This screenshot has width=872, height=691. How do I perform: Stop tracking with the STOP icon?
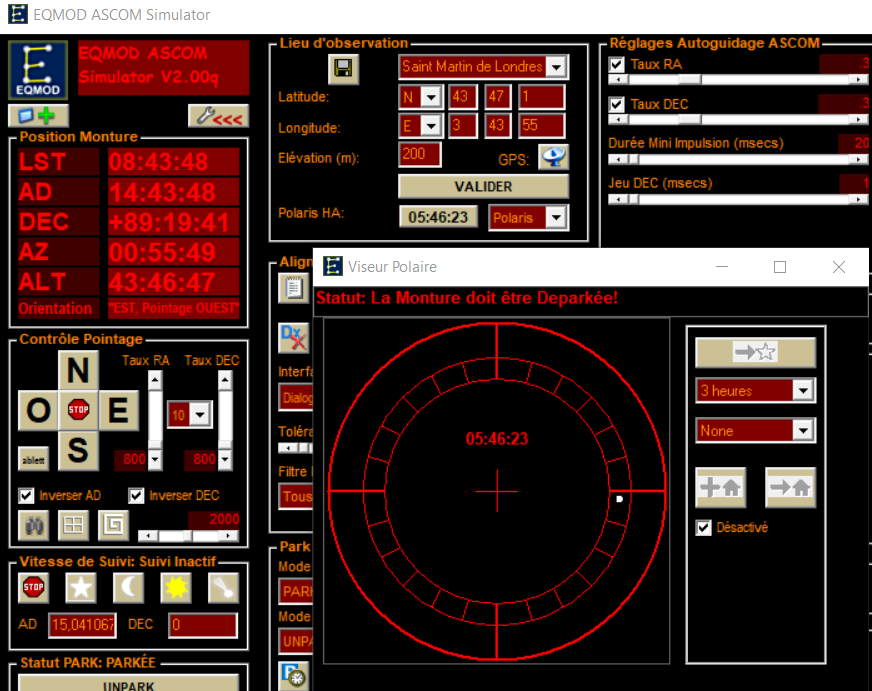[x=33, y=588]
